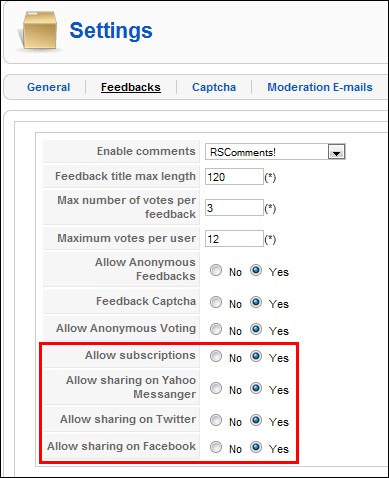Click the Maximum votes per user field
The image size is (389, 478).
tap(234, 239)
